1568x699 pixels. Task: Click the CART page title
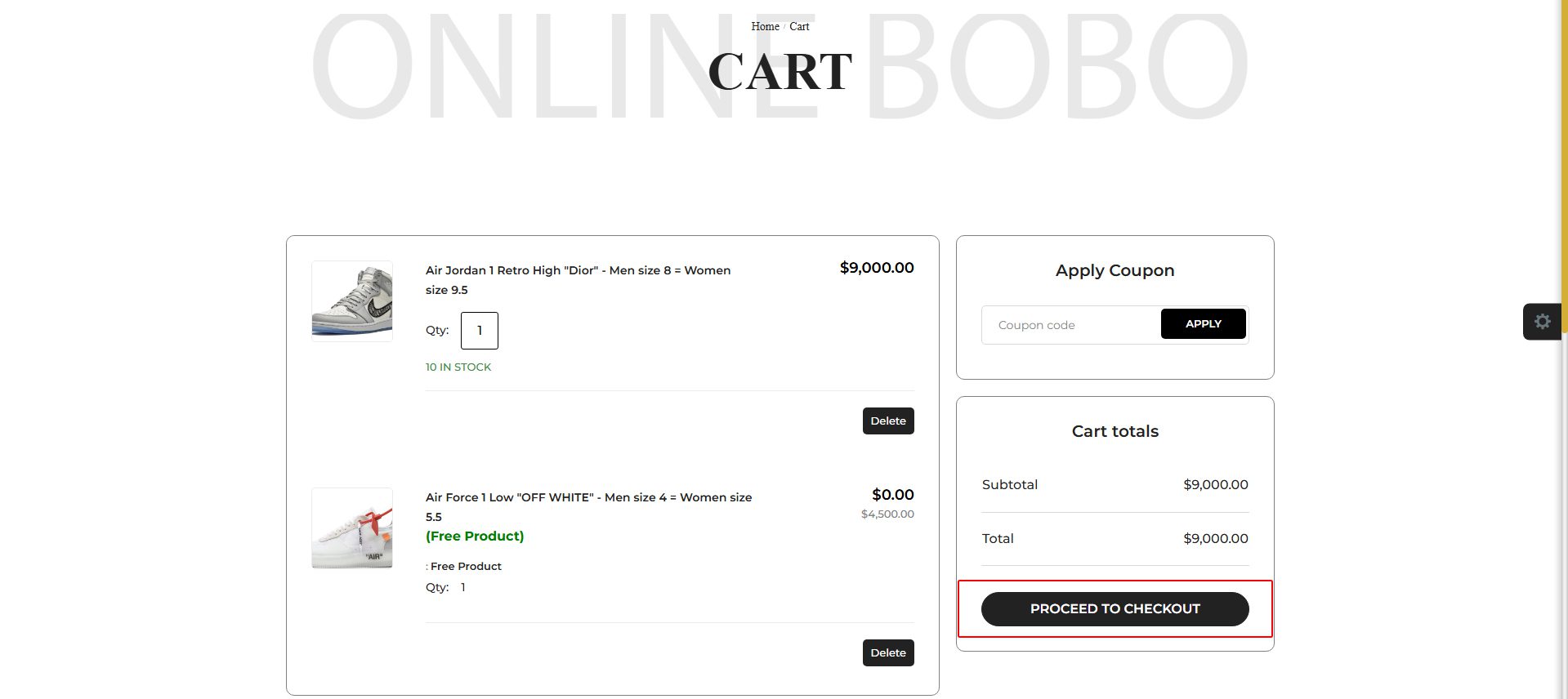click(x=780, y=72)
